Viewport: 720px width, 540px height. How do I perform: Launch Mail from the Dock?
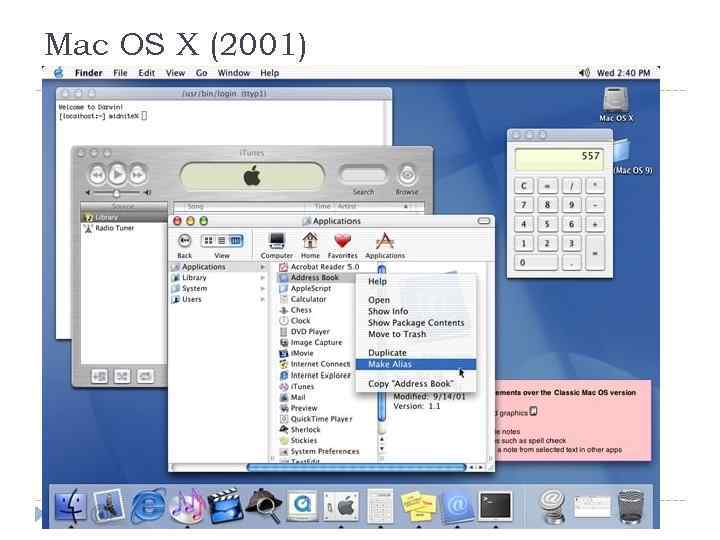[108, 506]
